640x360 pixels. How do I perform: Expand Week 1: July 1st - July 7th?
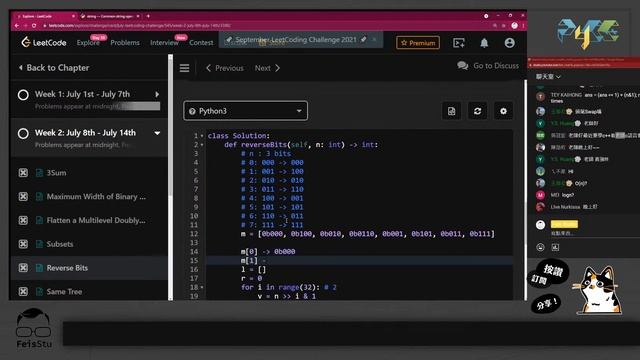coord(157,94)
